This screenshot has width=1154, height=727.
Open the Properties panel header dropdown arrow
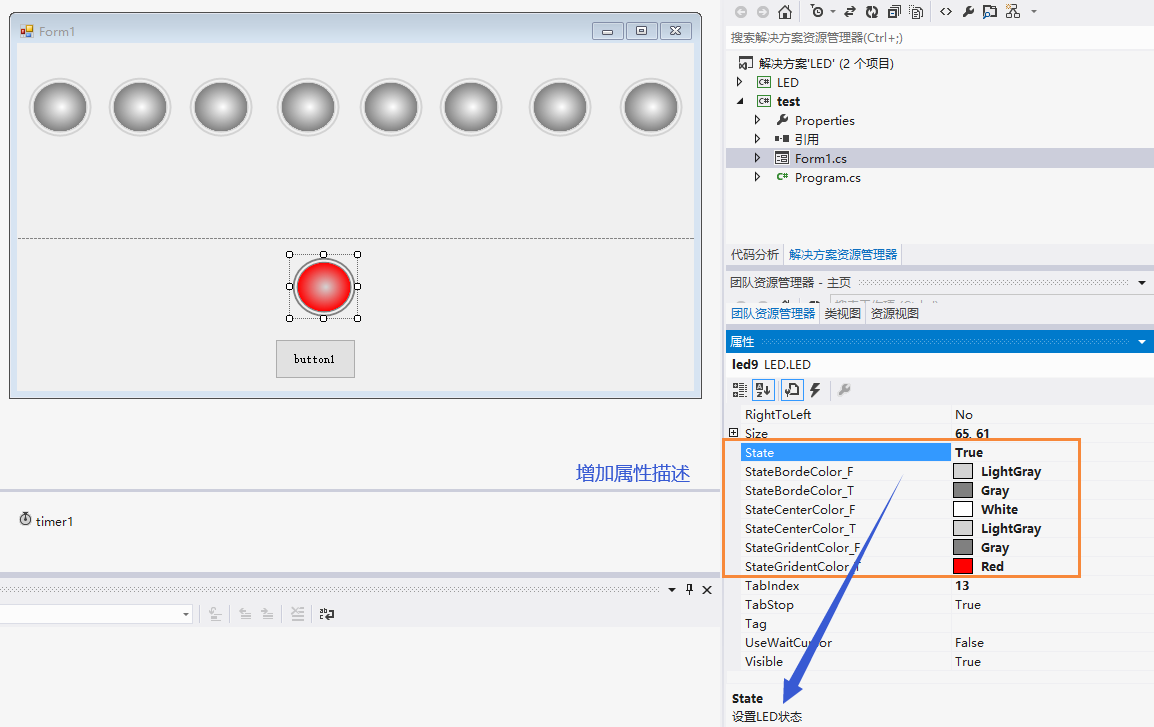(x=1142, y=342)
